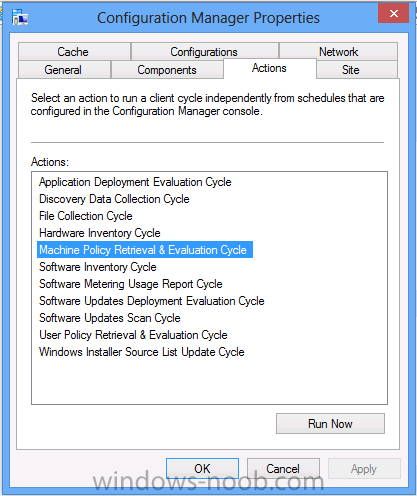The height and width of the screenshot is (496, 417).
Task: Select Hardware Inventory Cycle action
Action: click(100, 233)
